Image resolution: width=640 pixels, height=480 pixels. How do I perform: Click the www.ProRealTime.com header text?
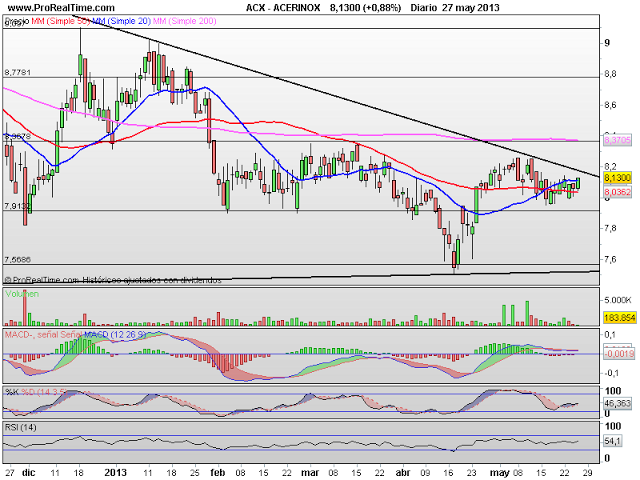click(x=61, y=7)
